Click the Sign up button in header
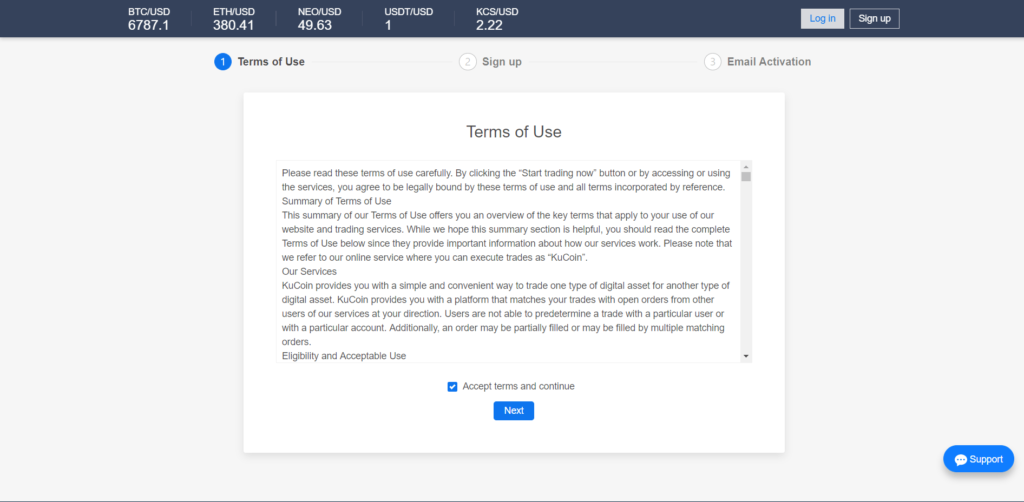The height and width of the screenshot is (502, 1024). (x=874, y=19)
